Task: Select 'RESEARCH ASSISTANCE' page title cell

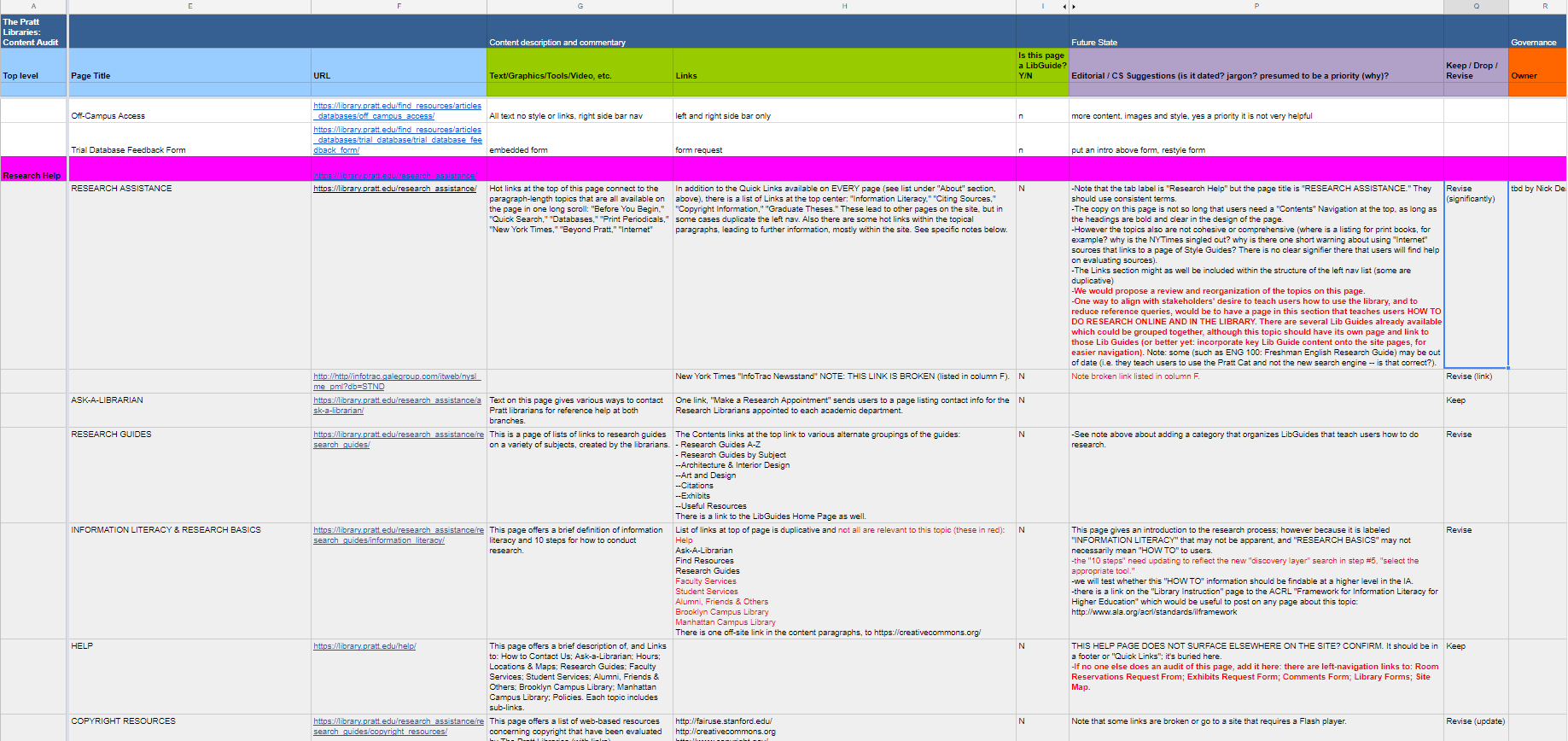Action: [x=189, y=275]
